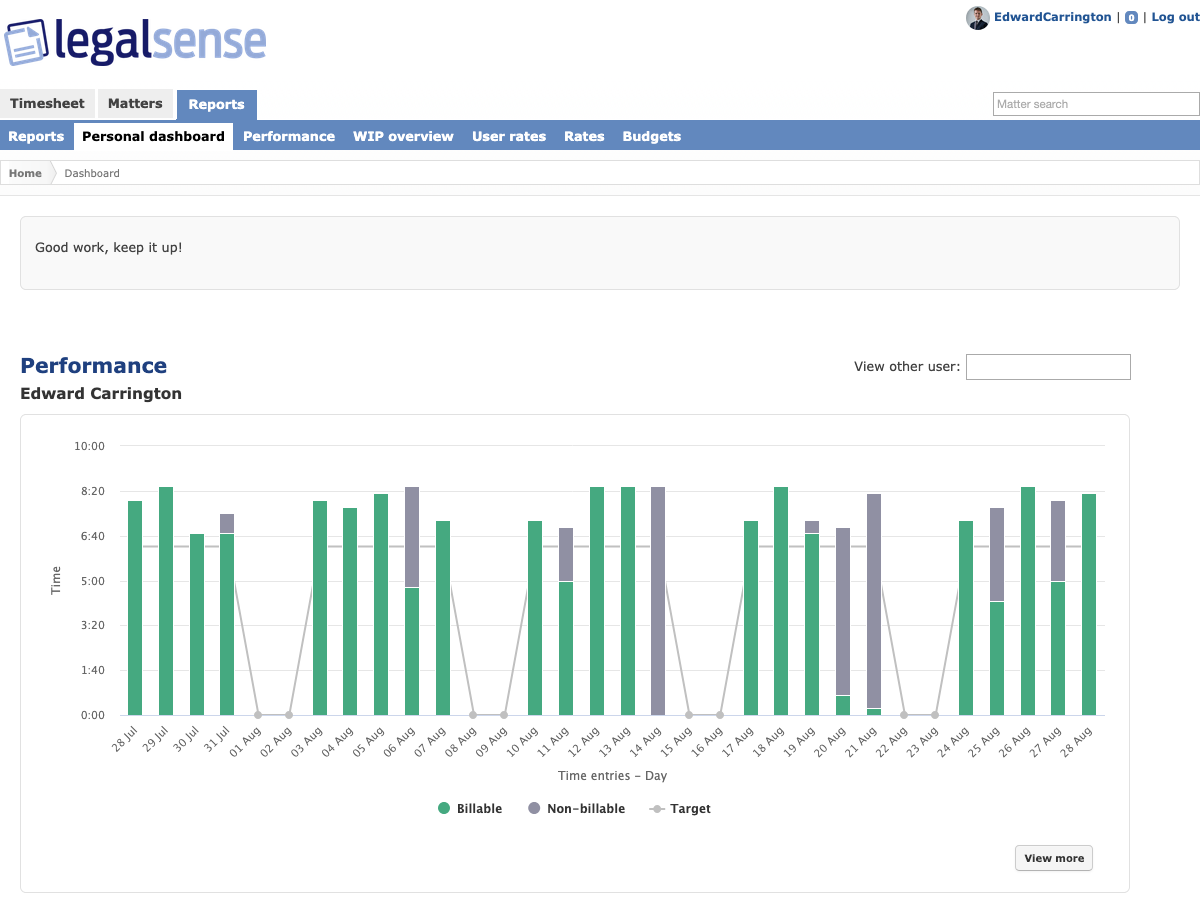
Task: Open the Matters tab
Action: tap(135, 103)
